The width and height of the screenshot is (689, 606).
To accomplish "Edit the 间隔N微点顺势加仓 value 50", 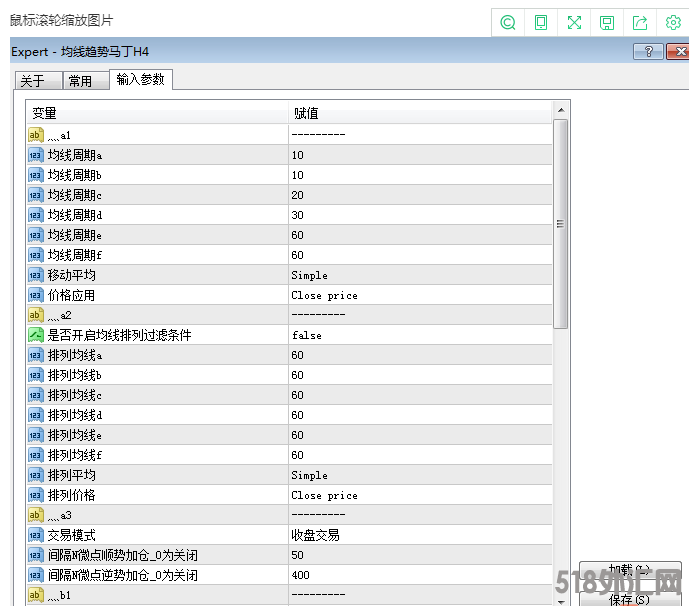I will pos(420,555).
